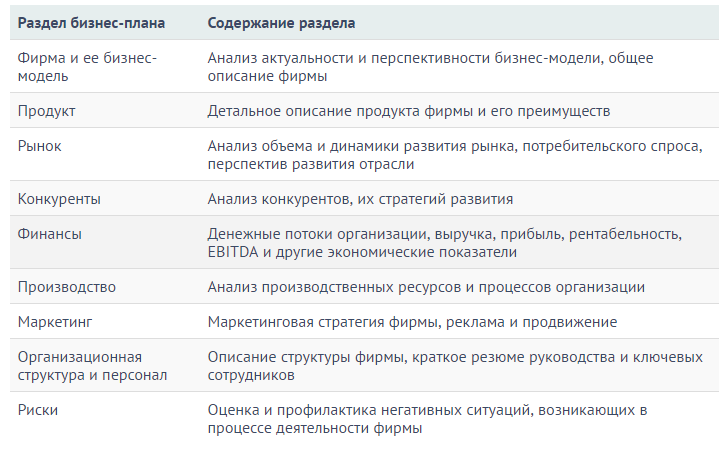Click the cash flows and EBITDA description
Image resolution: width=725 pixels, height=451 pixels.
(x=444, y=243)
